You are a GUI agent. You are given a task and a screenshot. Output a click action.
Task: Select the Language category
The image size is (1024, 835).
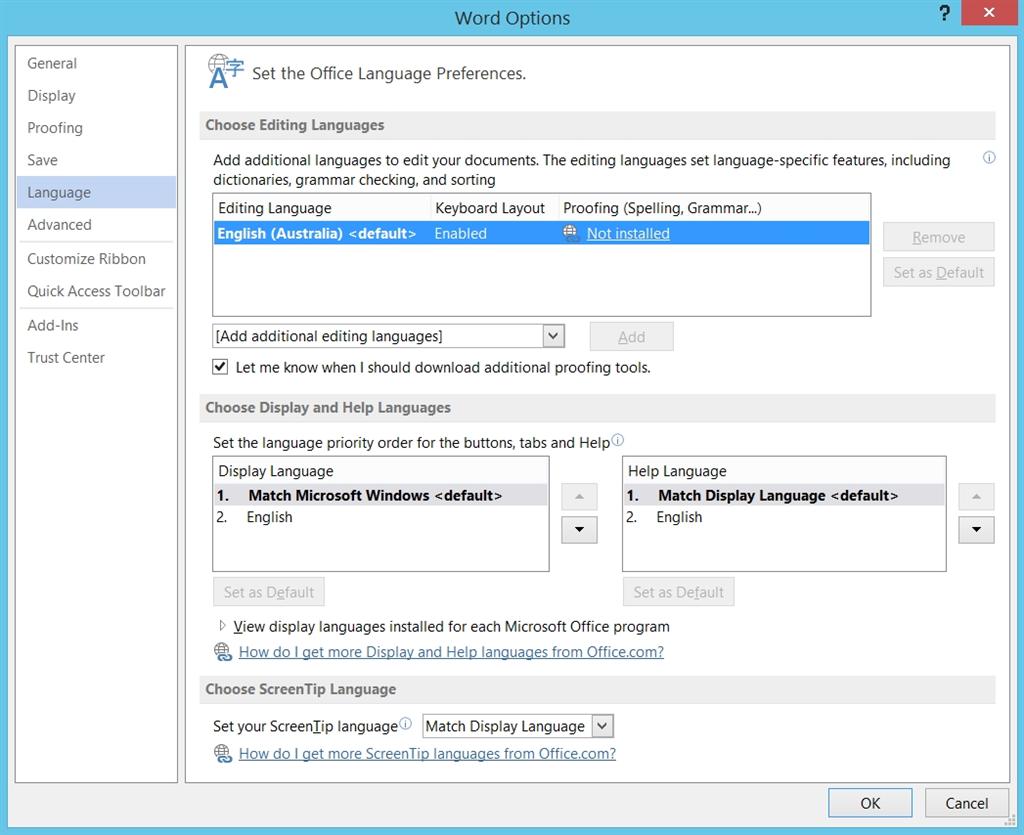pos(97,192)
